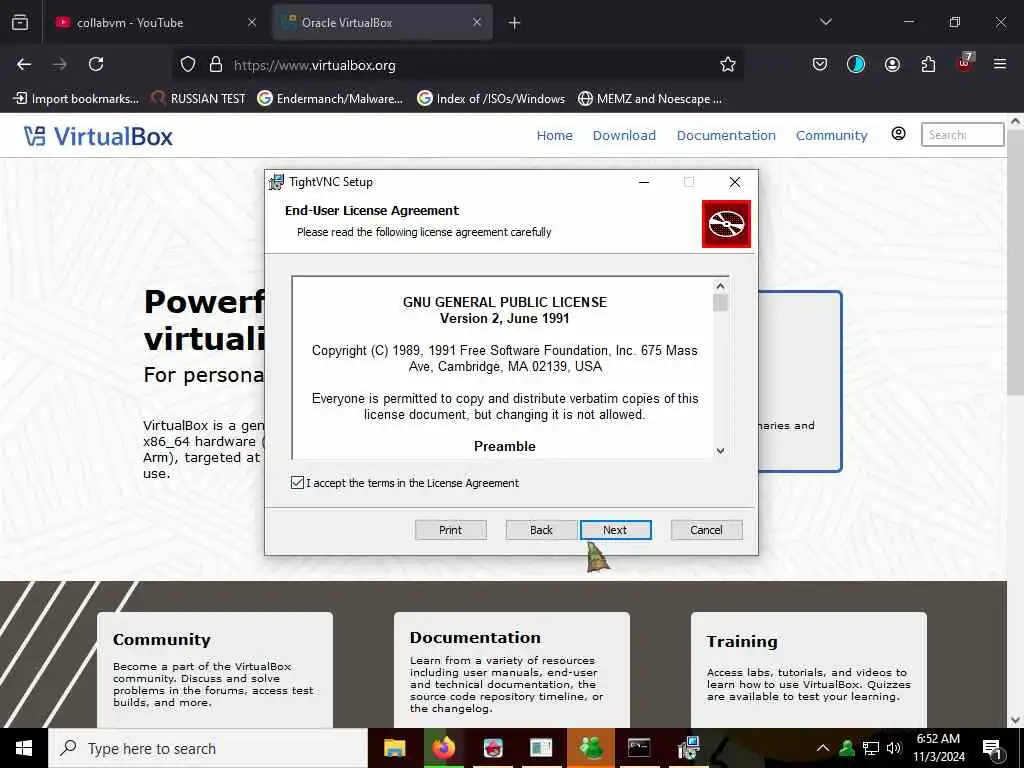Click license text scroll up arrow
The height and width of the screenshot is (768, 1024).
(720, 286)
